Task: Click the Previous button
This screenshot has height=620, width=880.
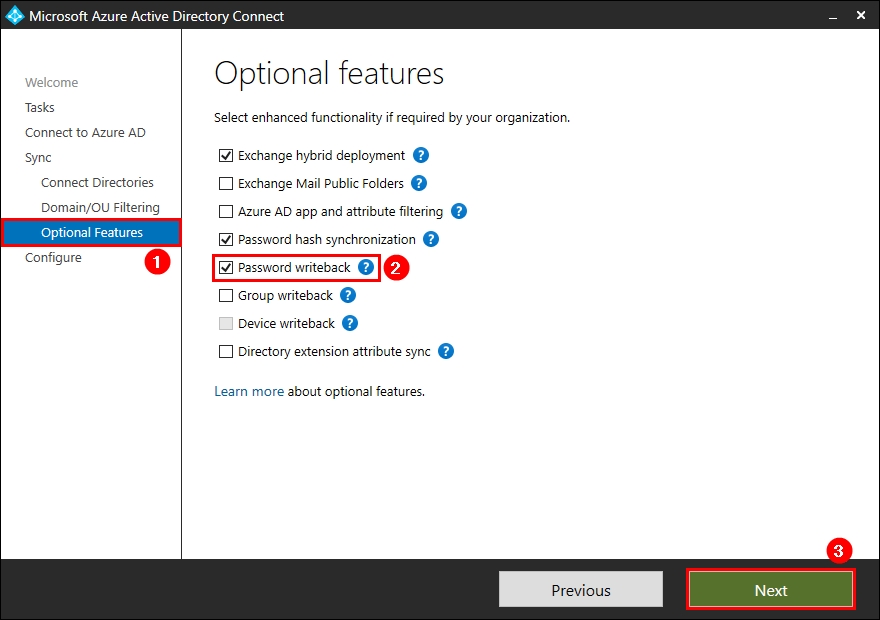Action: click(580, 589)
